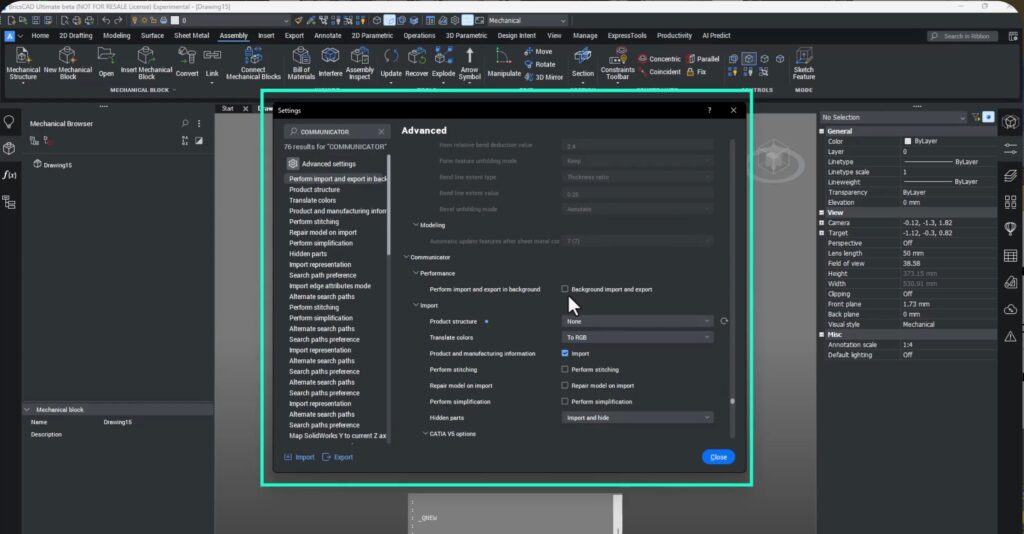Select Advanced settings category in results
This screenshot has height=534, width=1024.
tap(322, 164)
